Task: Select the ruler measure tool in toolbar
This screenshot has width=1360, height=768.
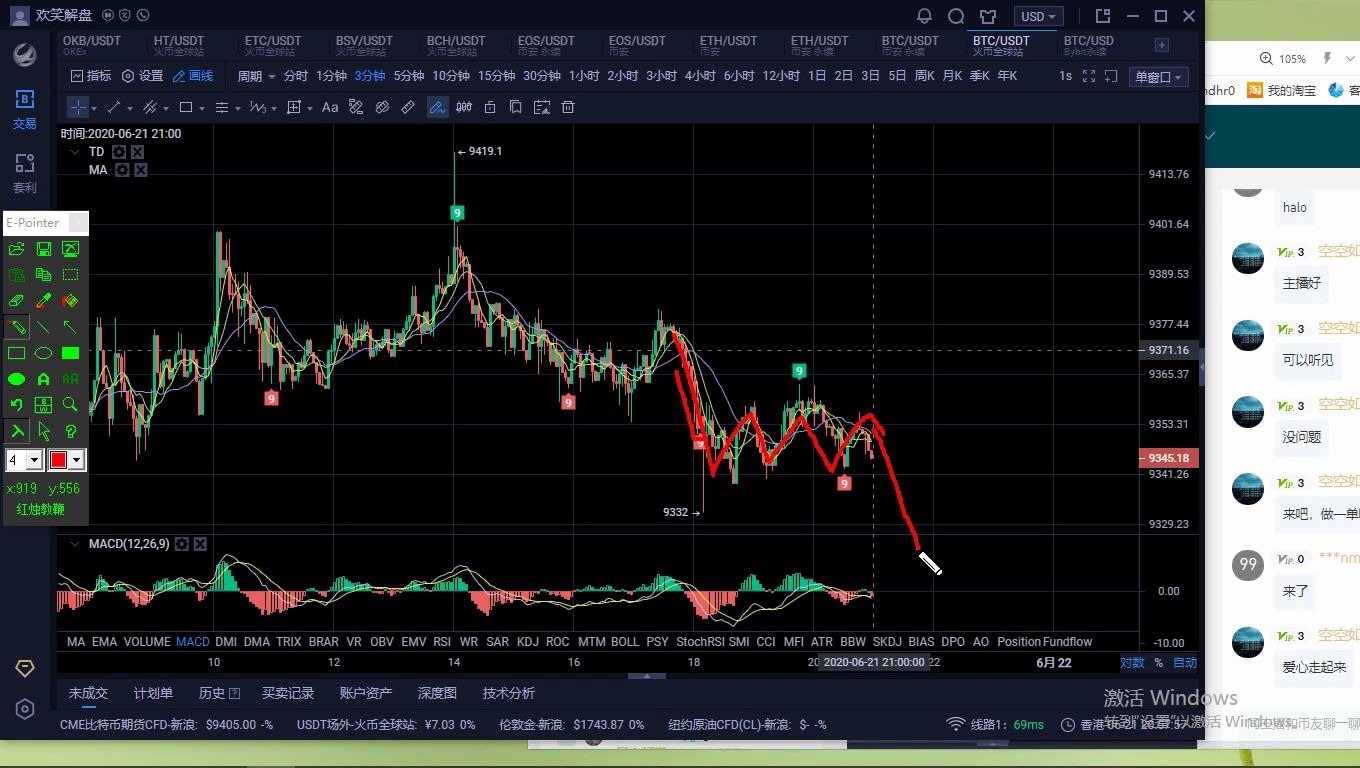Action: coord(408,107)
